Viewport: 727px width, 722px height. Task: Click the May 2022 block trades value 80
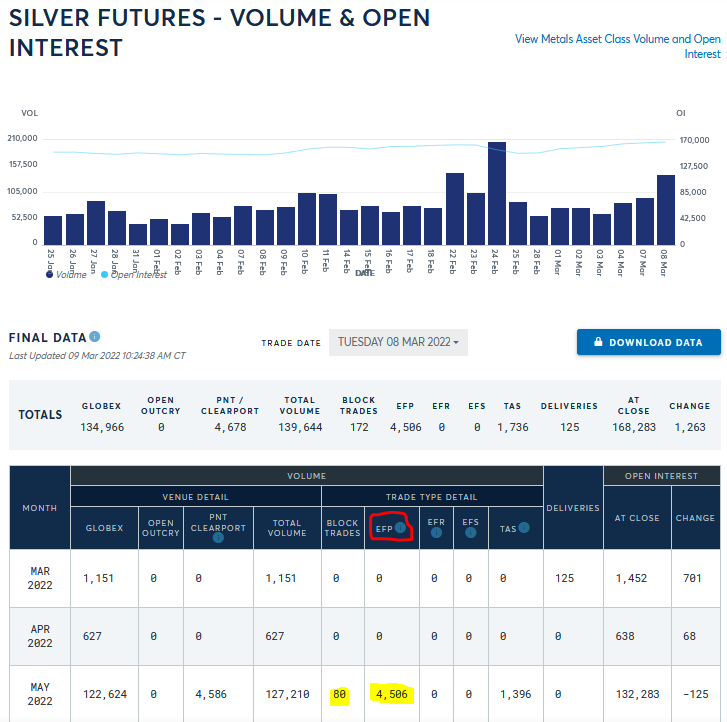[x=339, y=694]
